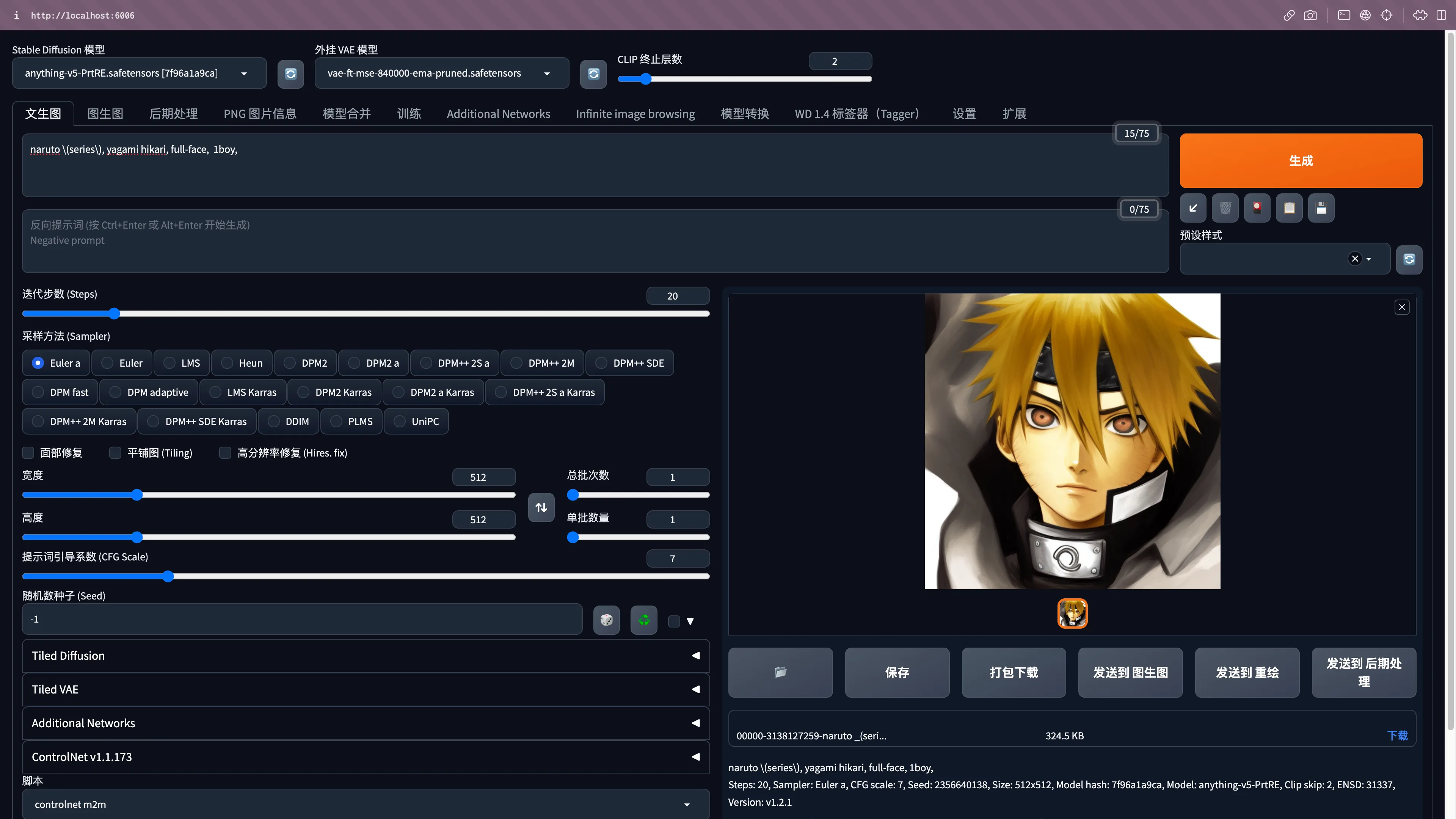Click the globe icon in top bar
Viewport: 1456px width, 819px height.
1365,15
